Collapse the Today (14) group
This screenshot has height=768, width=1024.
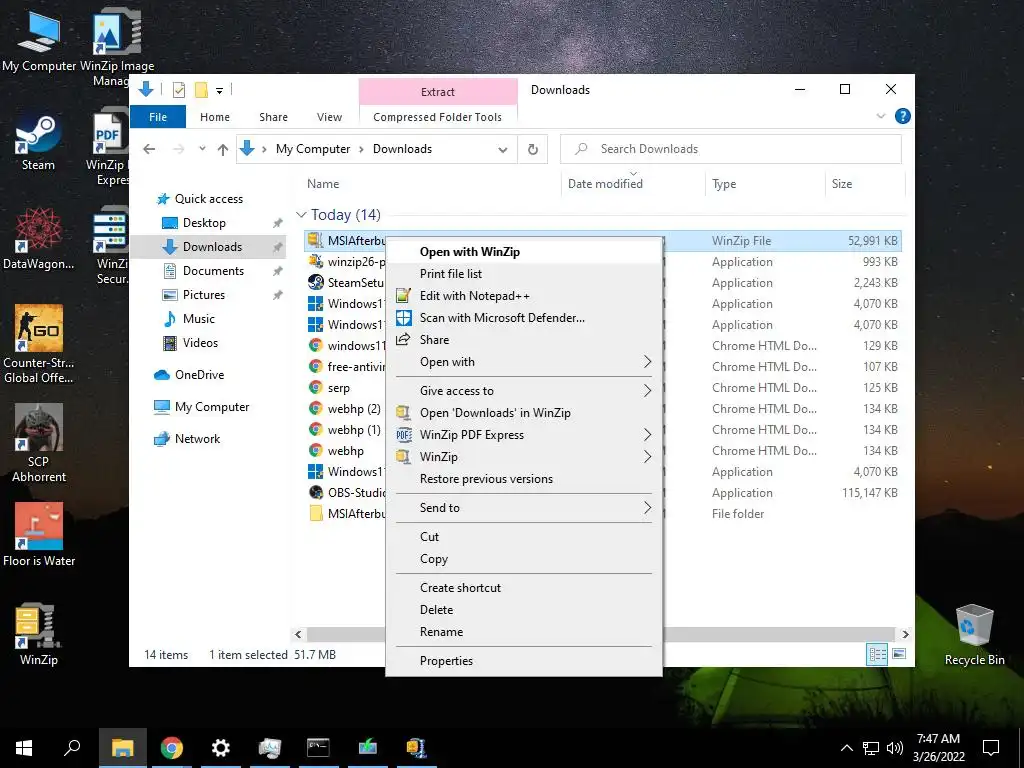(x=301, y=214)
